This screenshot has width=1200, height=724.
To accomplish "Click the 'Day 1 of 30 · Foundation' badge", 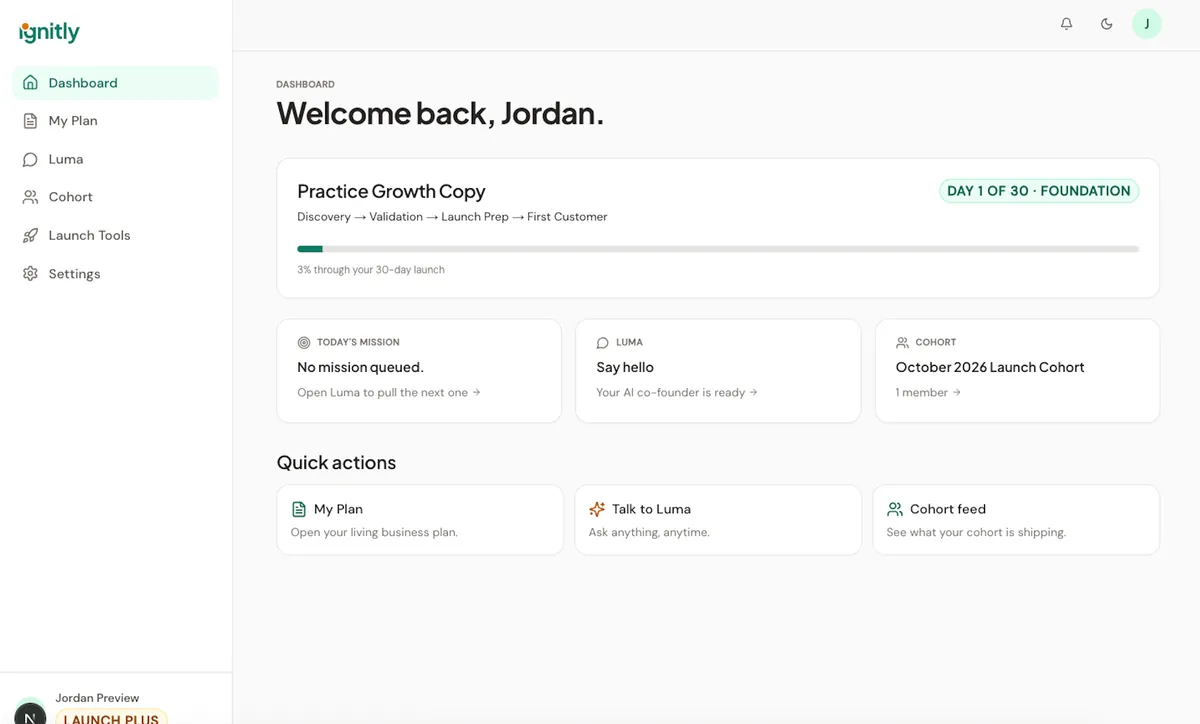I will point(1039,191).
